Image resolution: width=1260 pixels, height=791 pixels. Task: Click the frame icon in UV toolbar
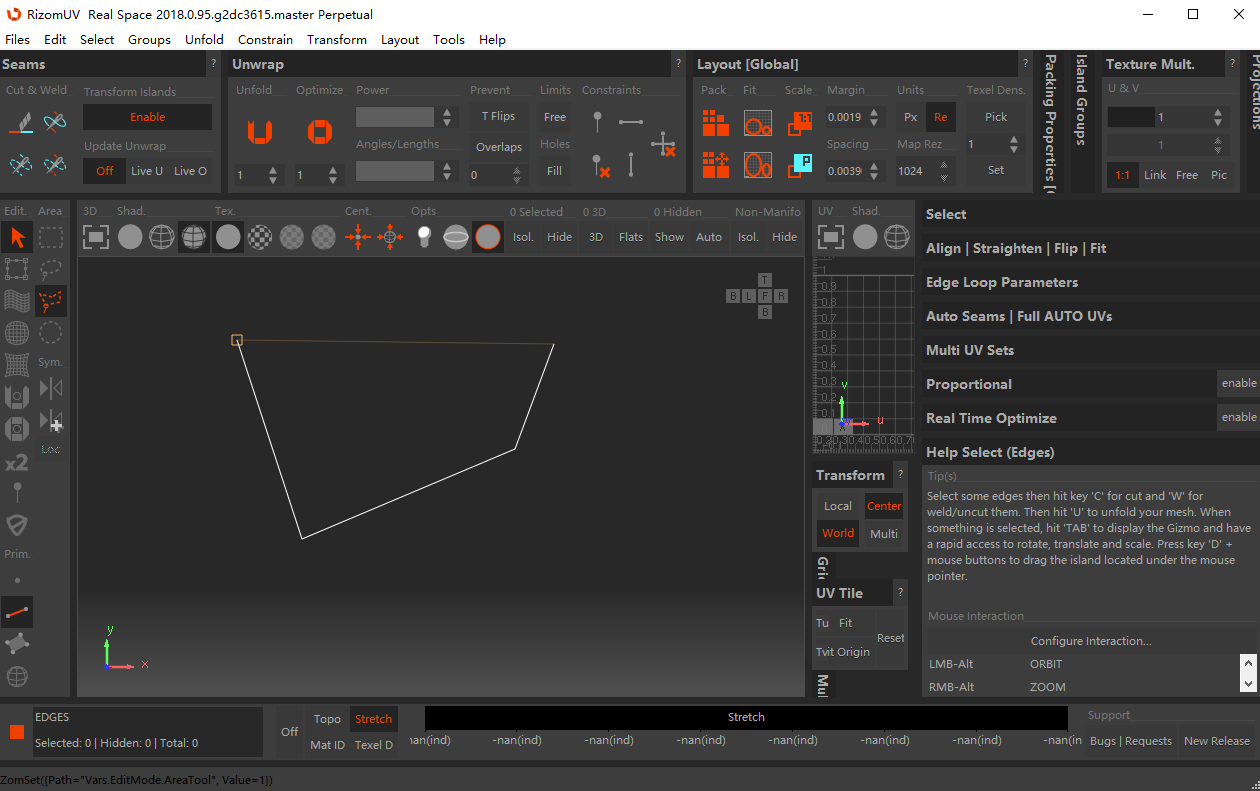pos(831,237)
